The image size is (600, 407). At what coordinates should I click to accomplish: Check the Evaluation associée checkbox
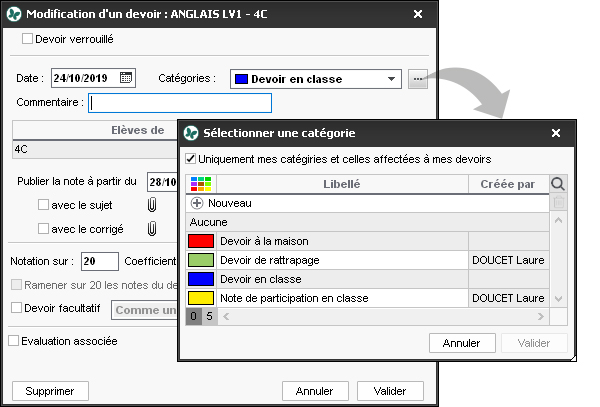(x=13, y=340)
